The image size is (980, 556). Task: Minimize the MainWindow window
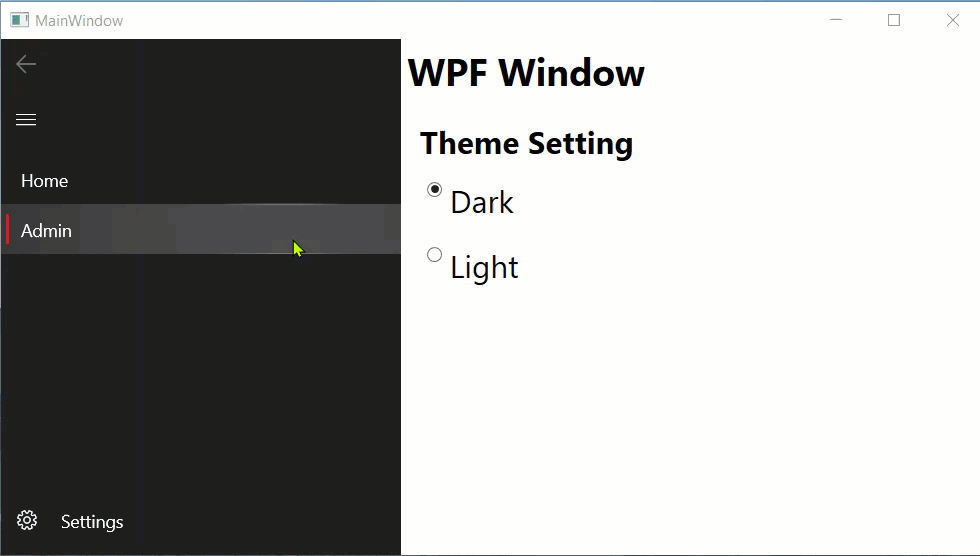pos(836,20)
